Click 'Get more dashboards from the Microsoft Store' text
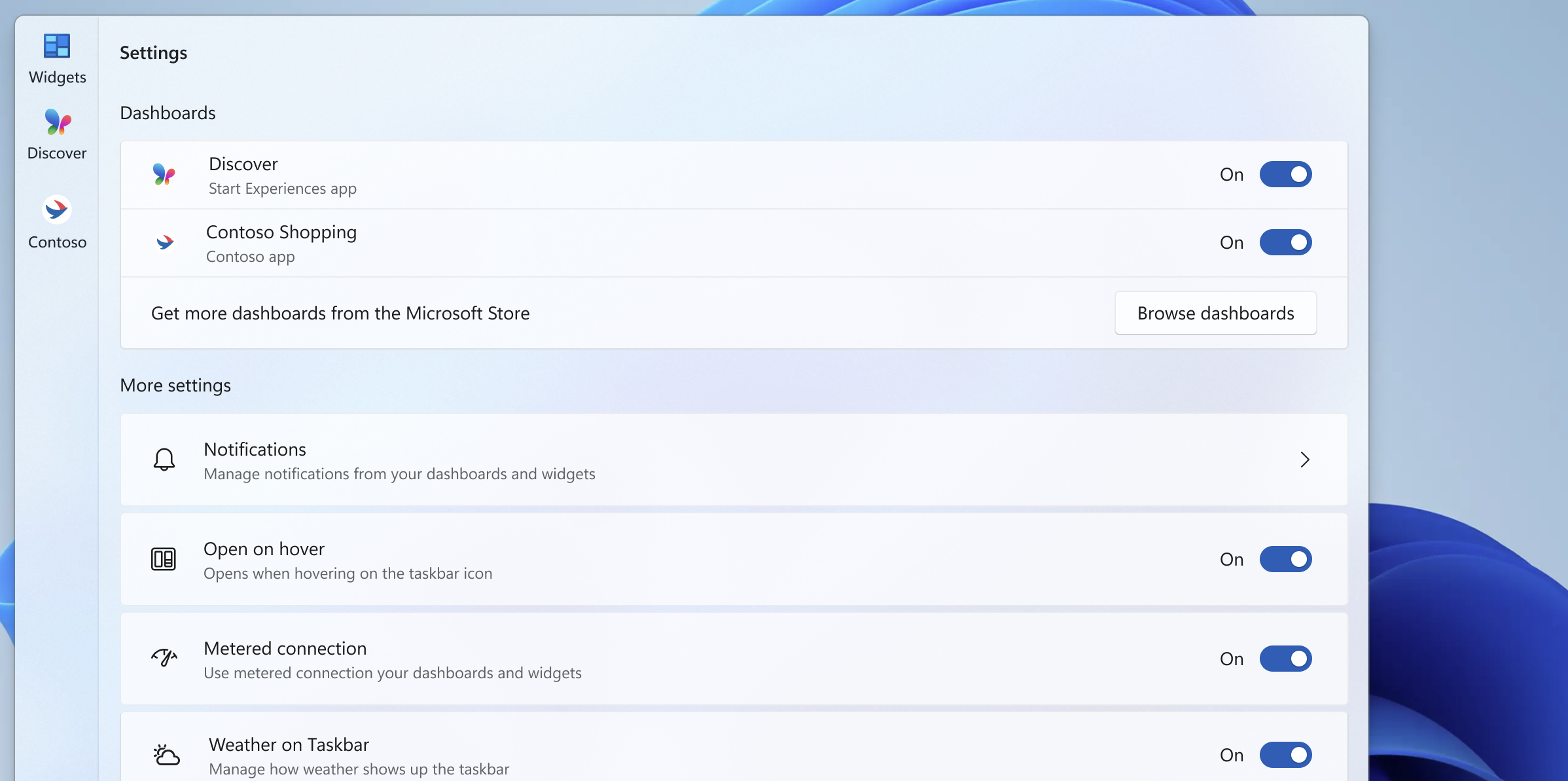The height and width of the screenshot is (781, 1568). [340, 313]
